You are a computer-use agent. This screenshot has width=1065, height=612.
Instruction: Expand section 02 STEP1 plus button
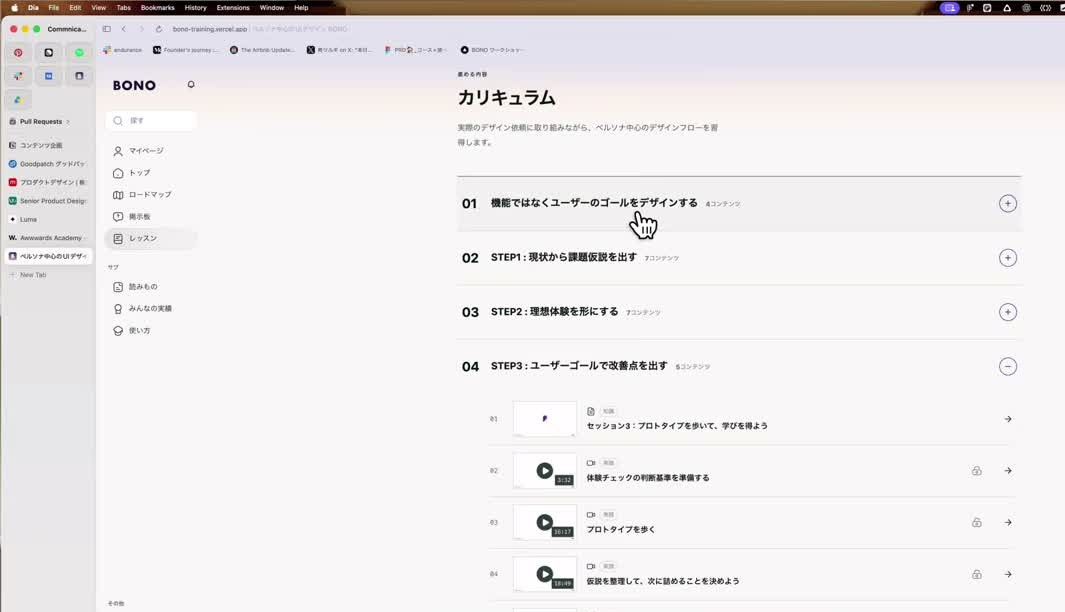tap(1008, 257)
